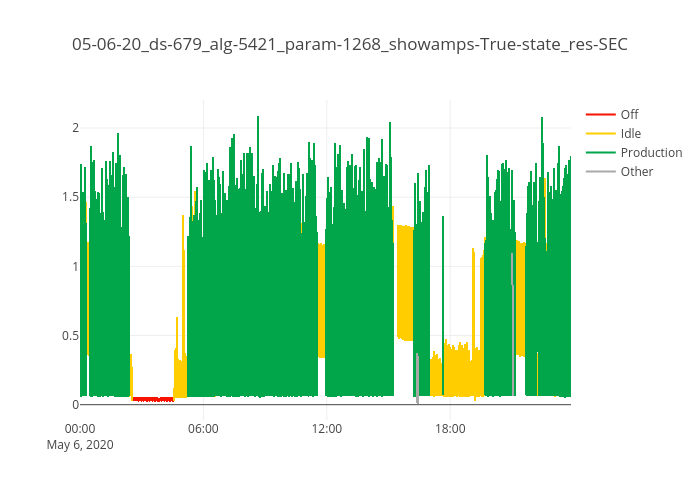Toggle the Off trace in legend
700x500 pixels.
pyautogui.click(x=629, y=114)
